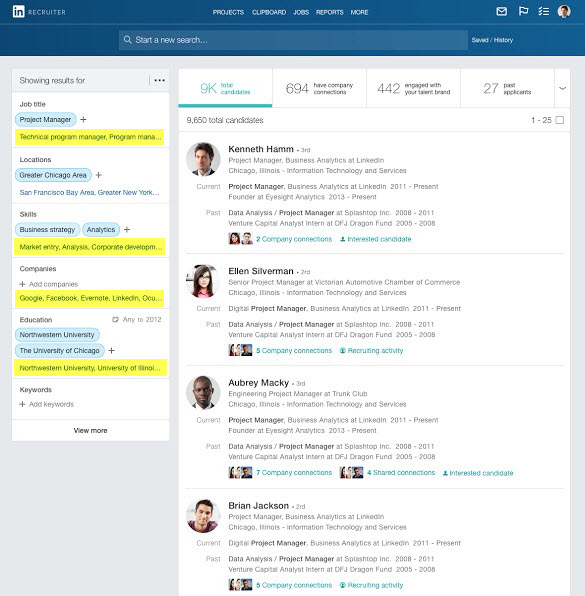The image size is (585, 596).
Task: Click the LinkedIn Recruiter logo
Action: tap(39, 12)
